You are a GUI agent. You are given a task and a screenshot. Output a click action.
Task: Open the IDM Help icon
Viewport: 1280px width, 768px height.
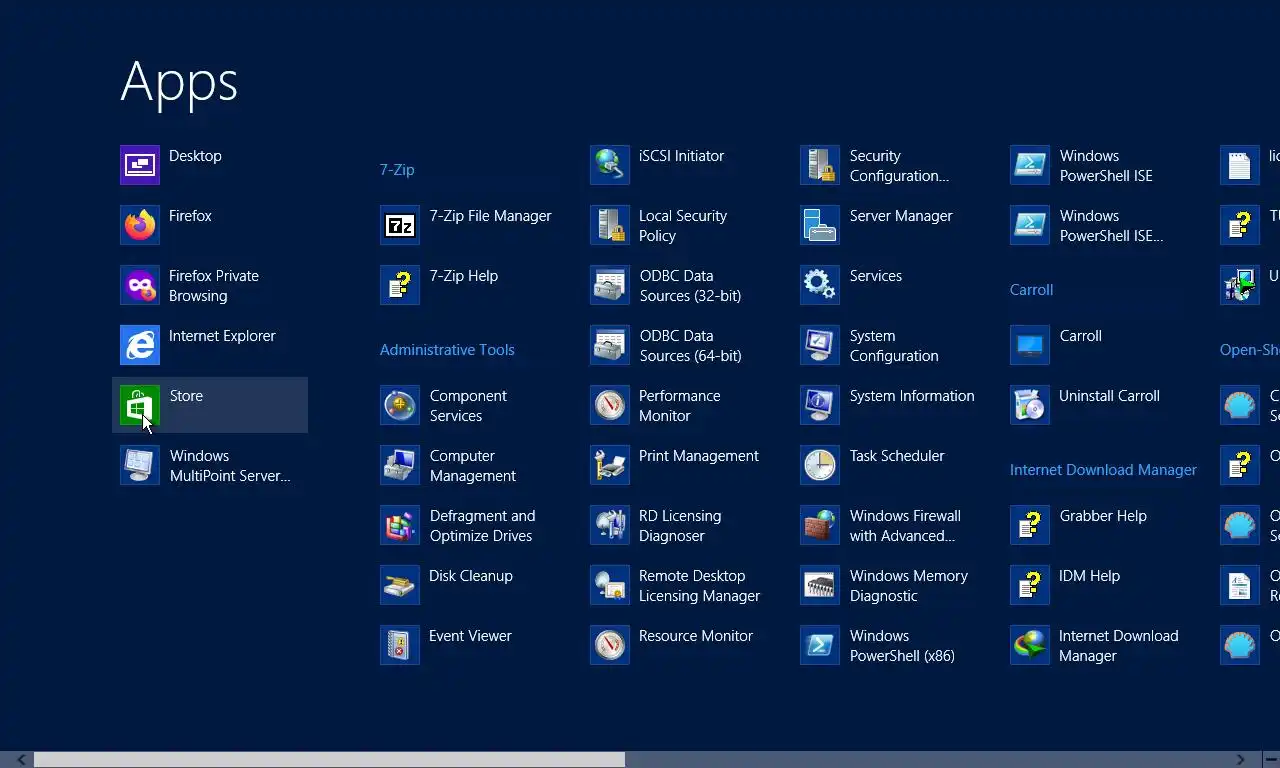point(1030,585)
